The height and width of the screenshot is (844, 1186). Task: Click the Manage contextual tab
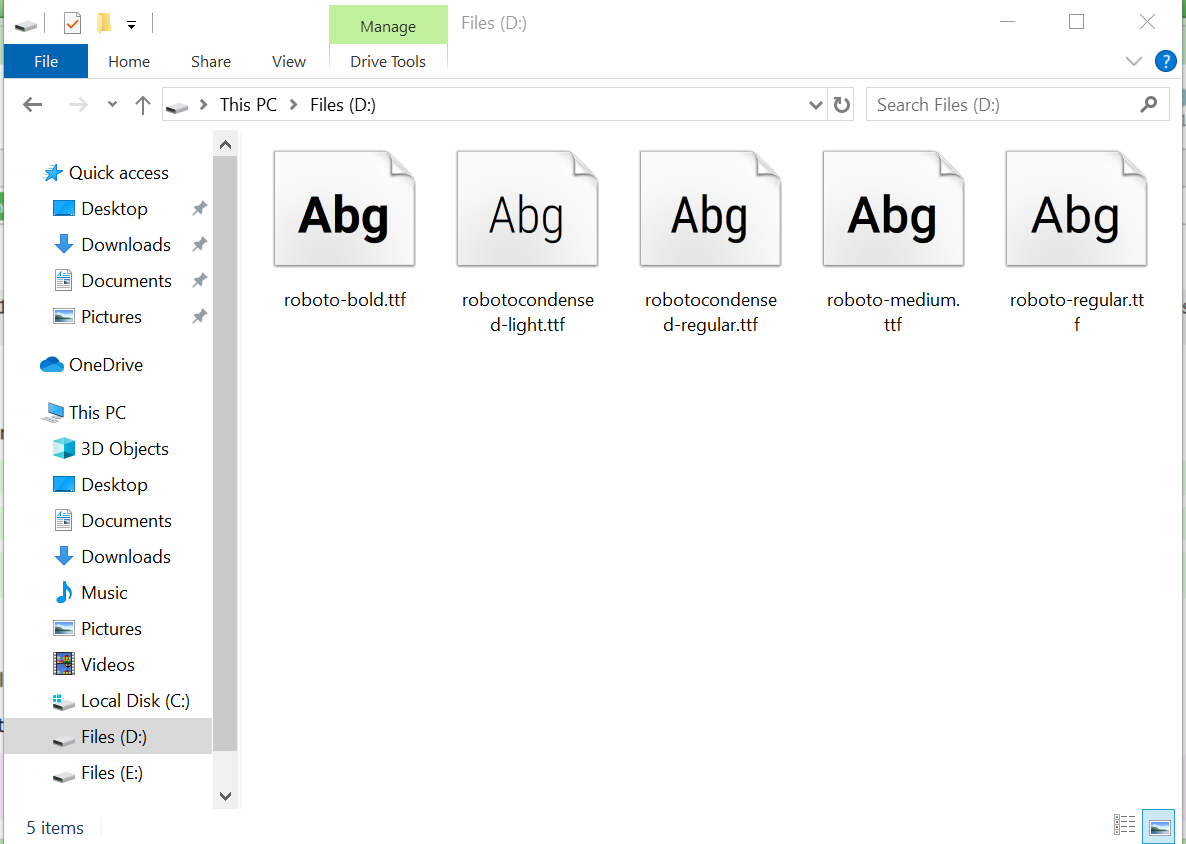coord(388,26)
